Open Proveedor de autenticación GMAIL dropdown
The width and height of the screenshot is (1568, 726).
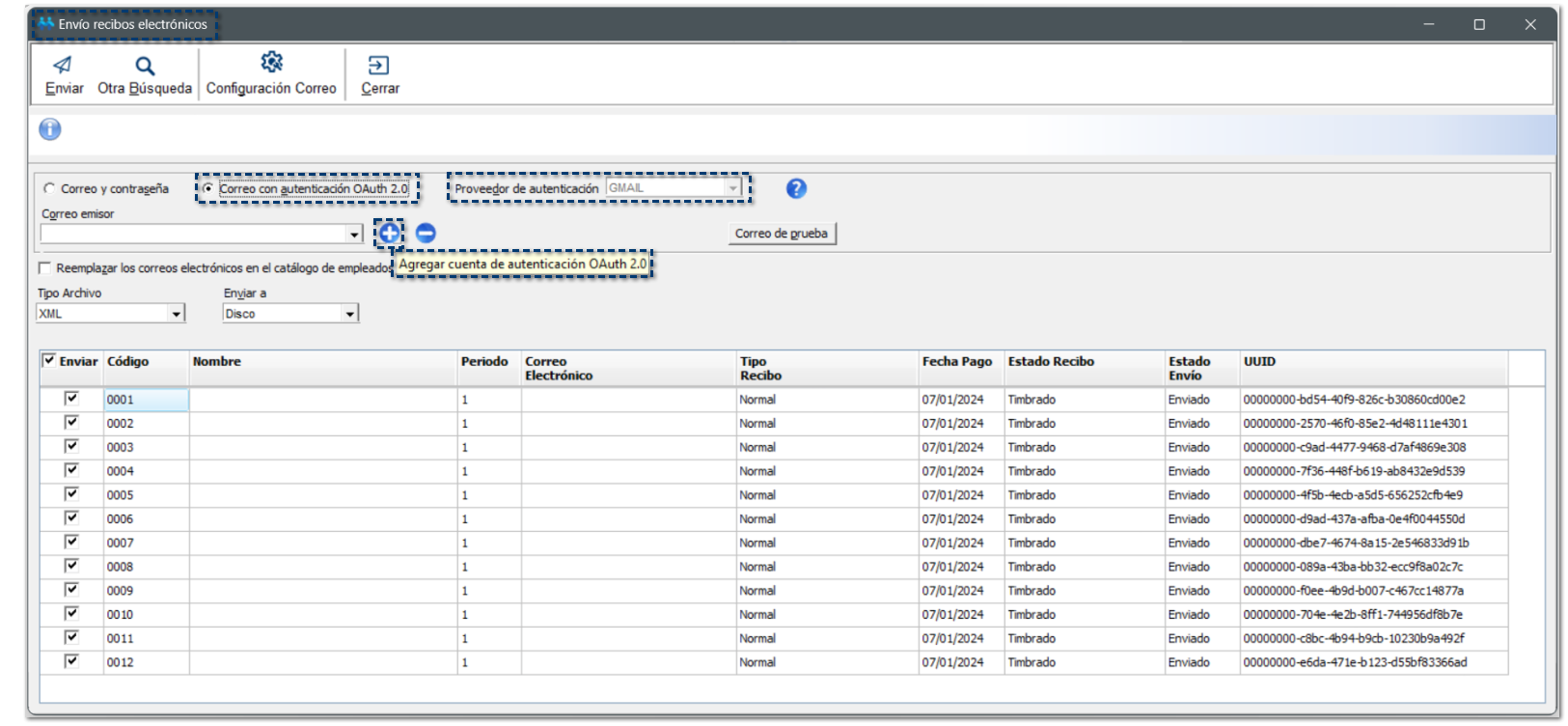click(732, 188)
